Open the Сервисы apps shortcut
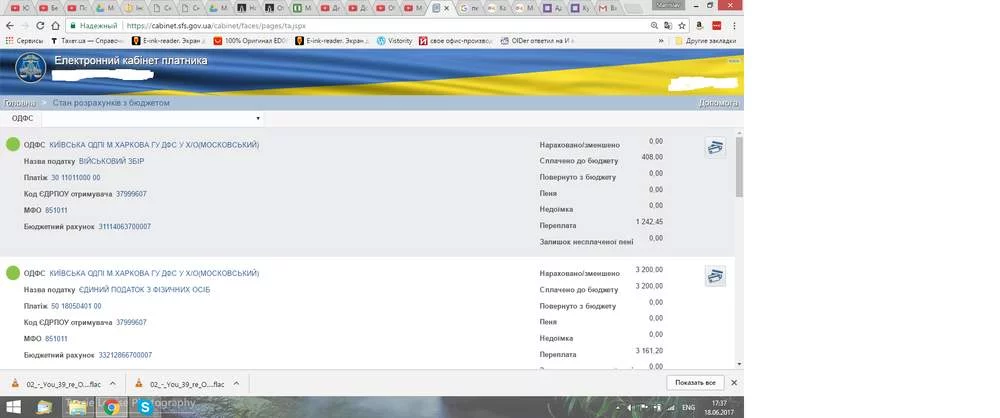 (24, 41)
